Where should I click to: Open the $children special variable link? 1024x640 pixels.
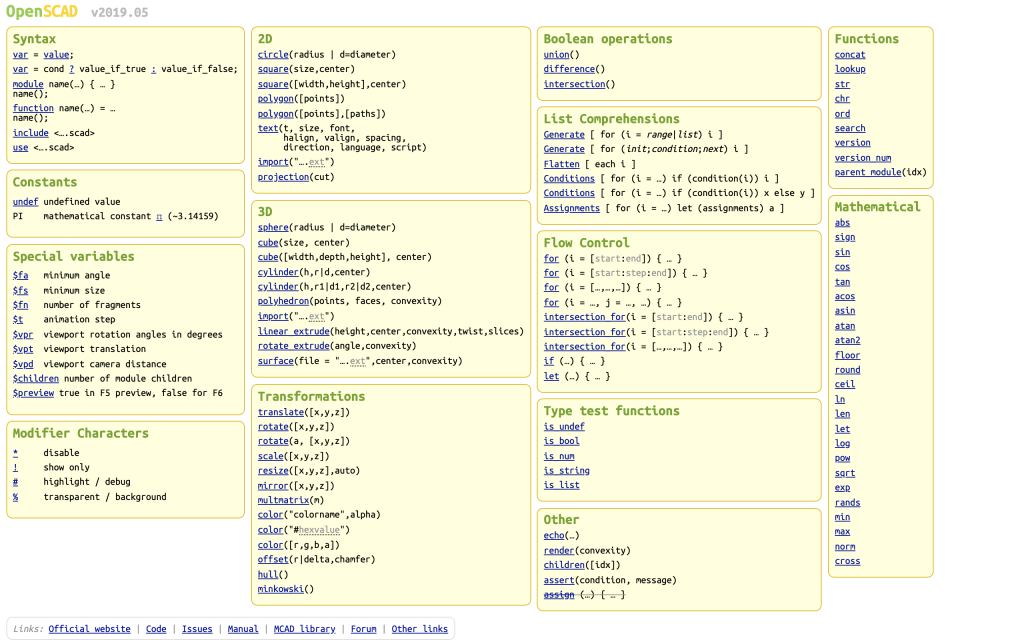(36, 379)
